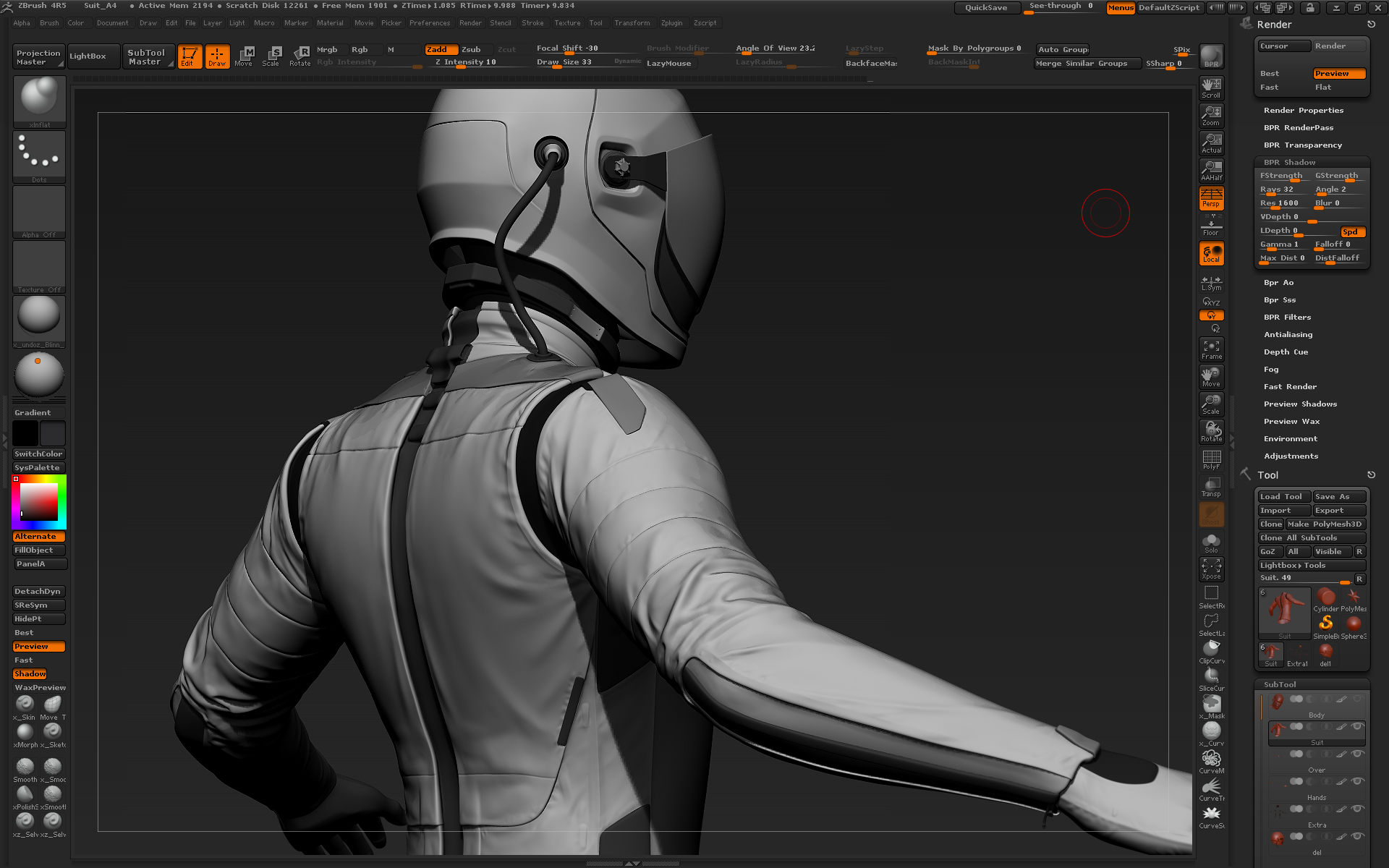Toggle Zsub sculpt mode
This screenshot has height=868, width=1389.
click(472, 50)
